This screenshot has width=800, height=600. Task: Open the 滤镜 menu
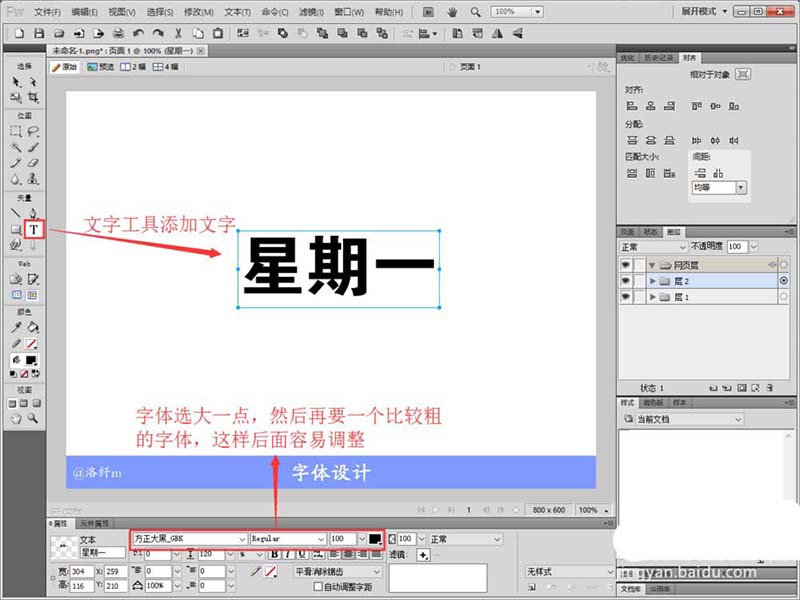(310, 12)
